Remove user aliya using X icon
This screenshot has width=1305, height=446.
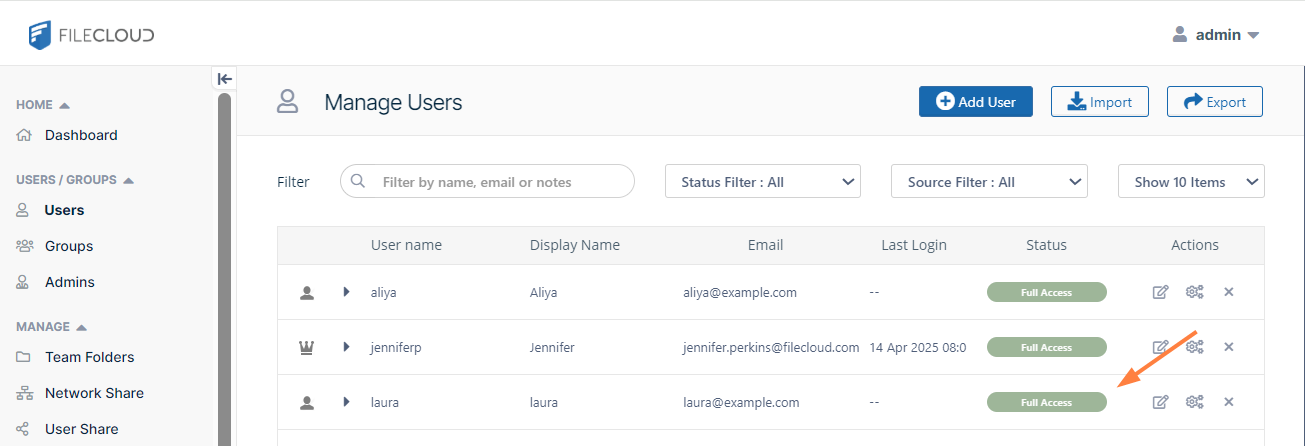(x=1229, y=292)
